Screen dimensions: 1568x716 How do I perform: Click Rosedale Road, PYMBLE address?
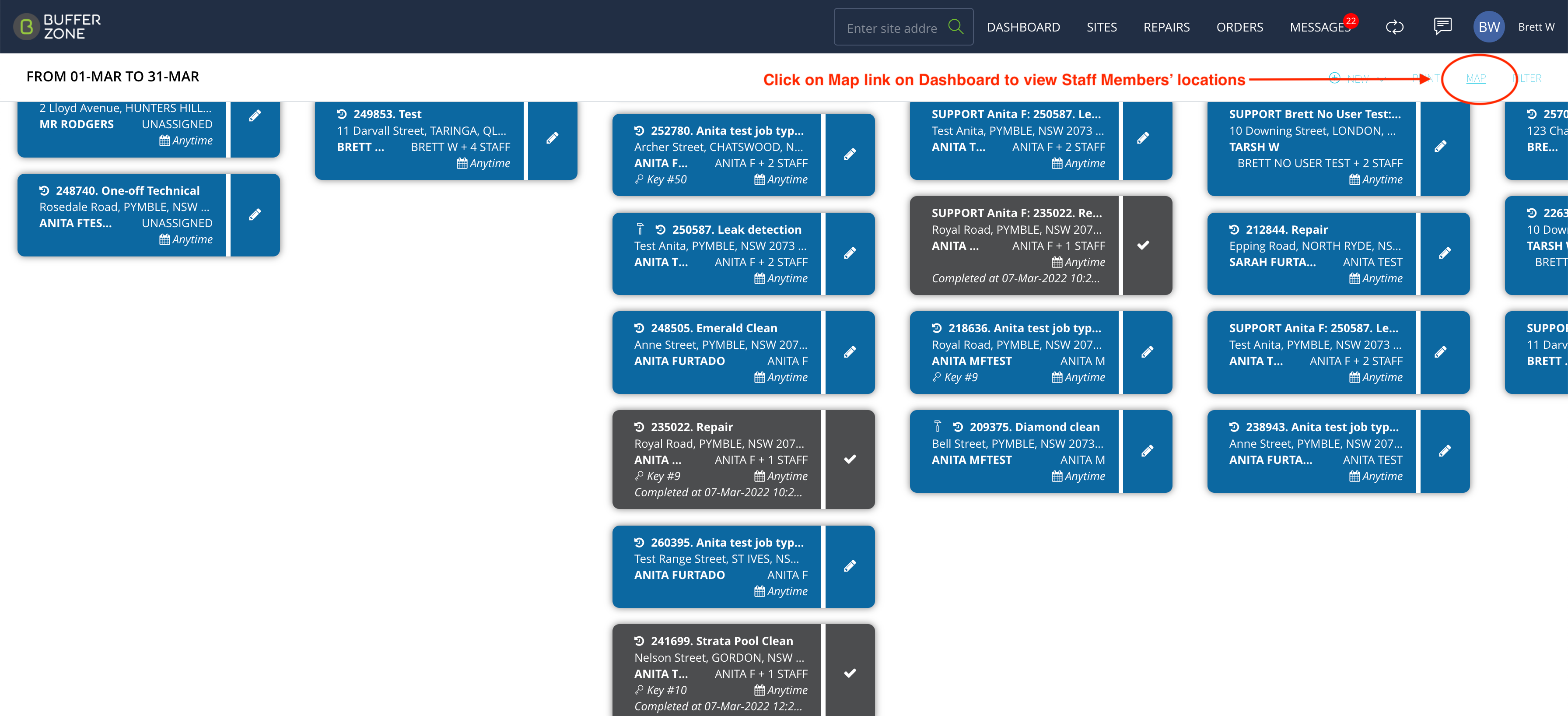[124, 207]
